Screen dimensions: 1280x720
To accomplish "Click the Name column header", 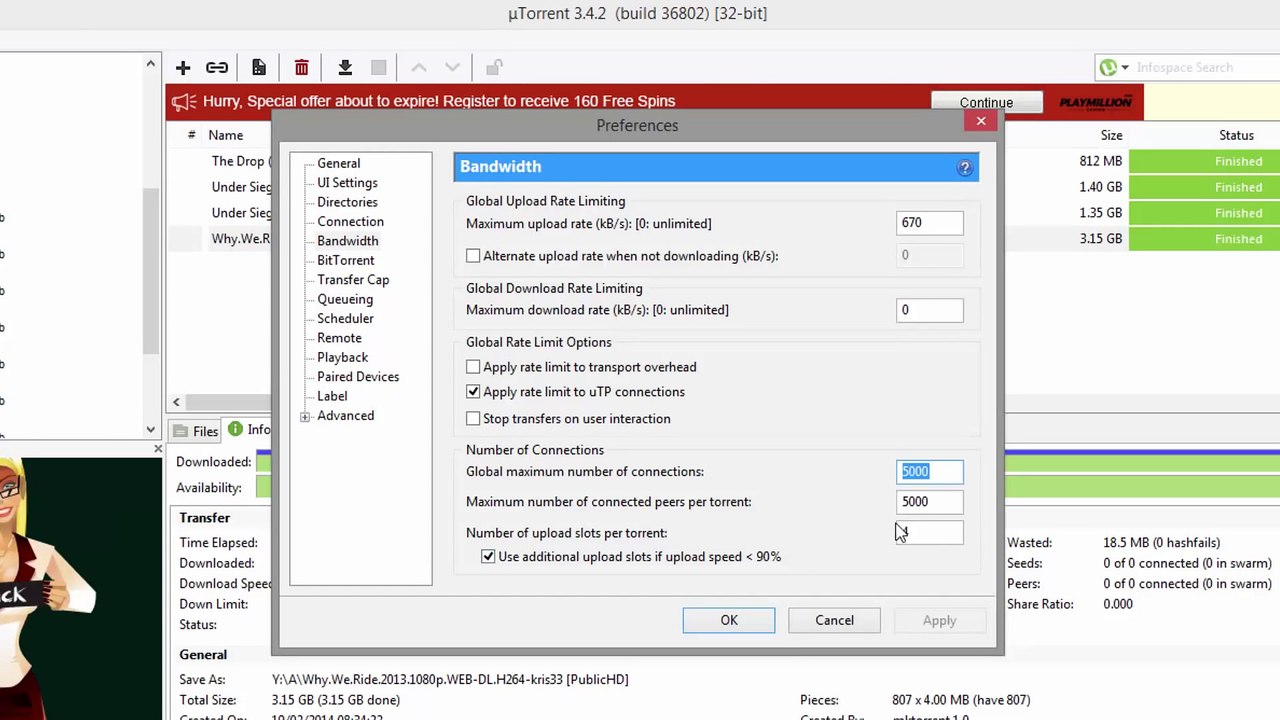I will (225, 135).
